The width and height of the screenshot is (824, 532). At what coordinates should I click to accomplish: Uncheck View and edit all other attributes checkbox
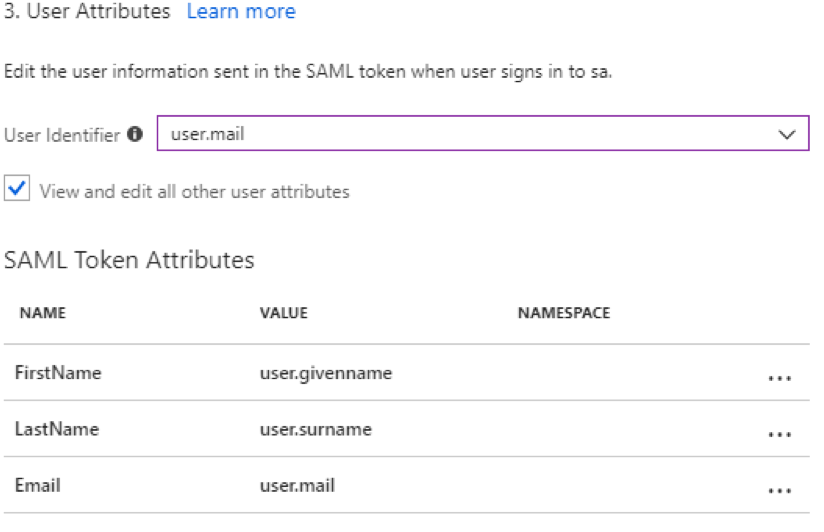tap(17, 189)
